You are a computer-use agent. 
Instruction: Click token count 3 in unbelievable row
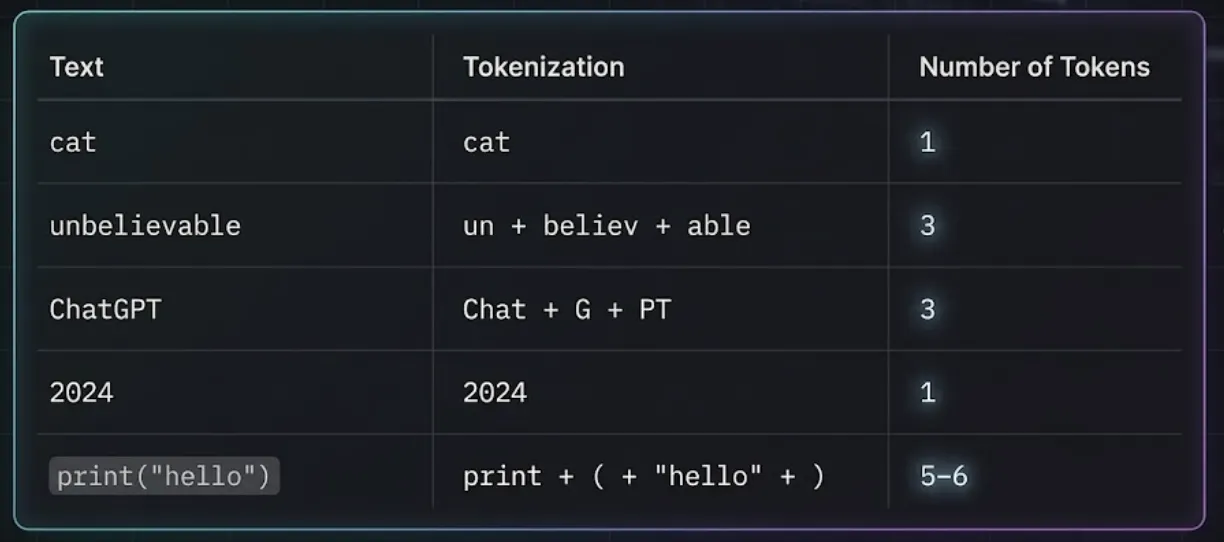pos(927,226)
